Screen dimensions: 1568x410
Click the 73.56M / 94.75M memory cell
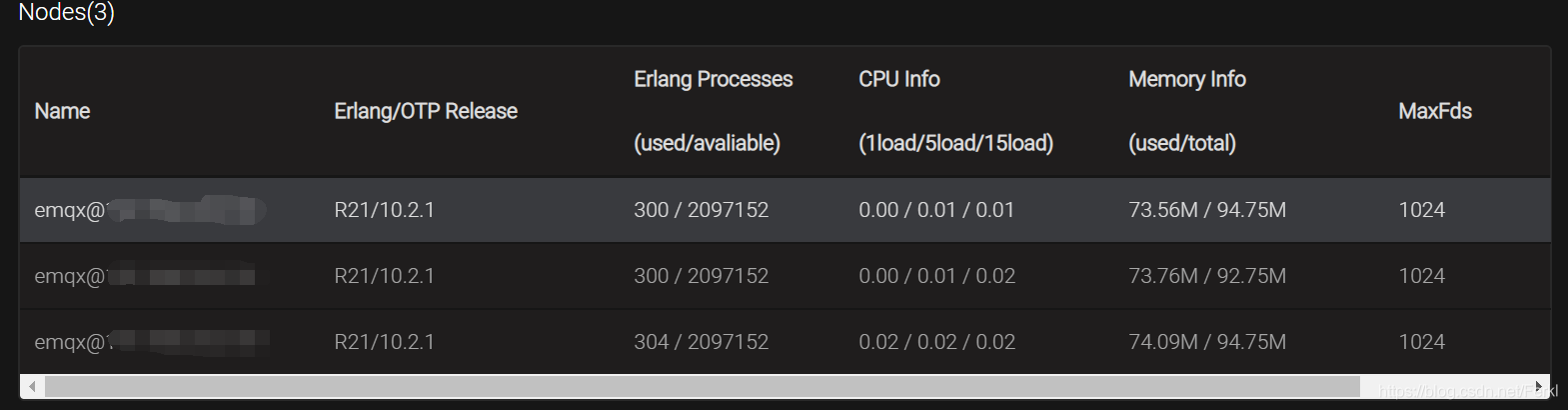coord(1207,210)
